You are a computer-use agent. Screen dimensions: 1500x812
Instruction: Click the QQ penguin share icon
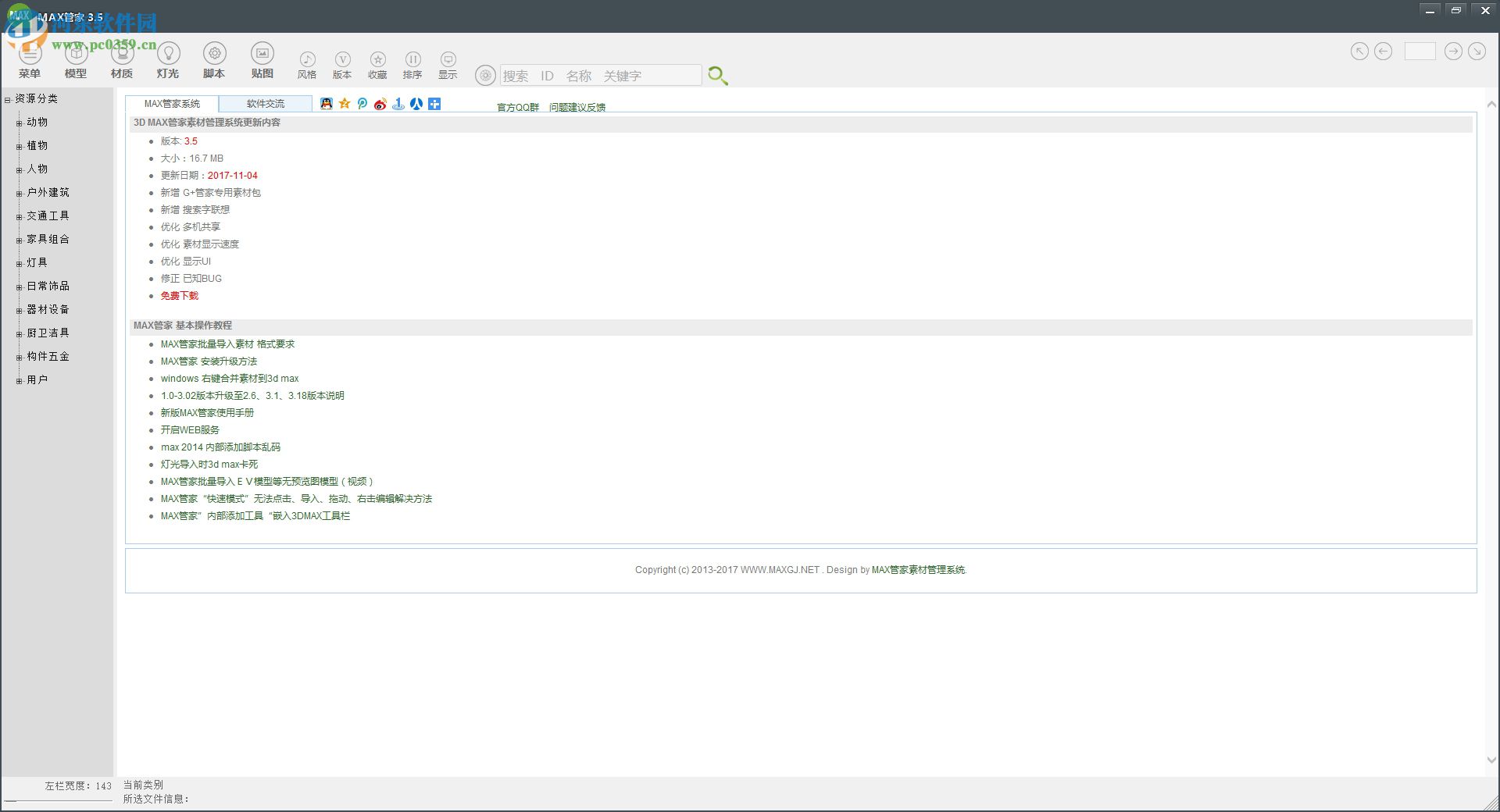point(327,104)
